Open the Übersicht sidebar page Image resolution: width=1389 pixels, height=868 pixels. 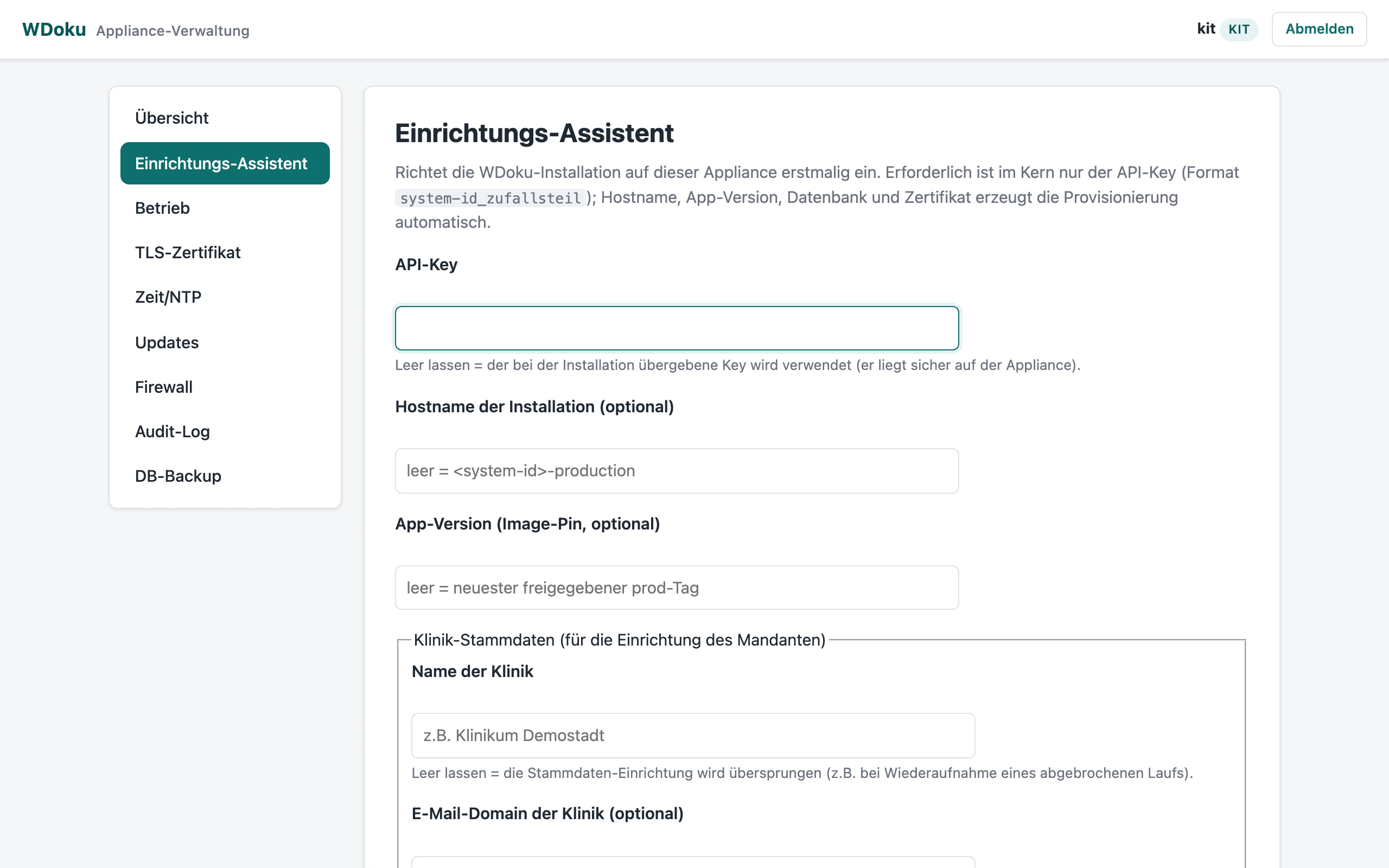225,118
